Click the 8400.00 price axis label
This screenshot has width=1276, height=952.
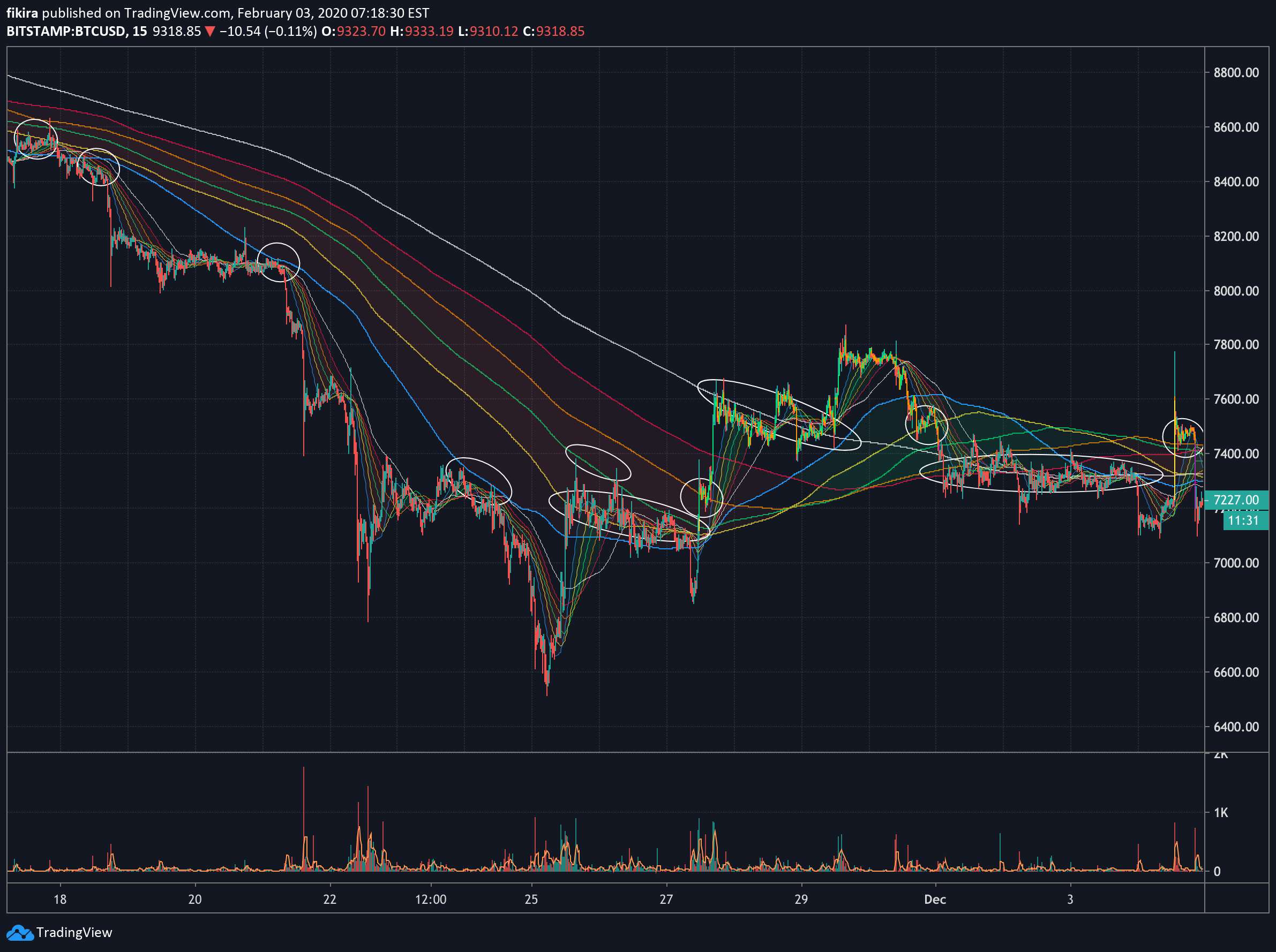[x=1236, y=182]
